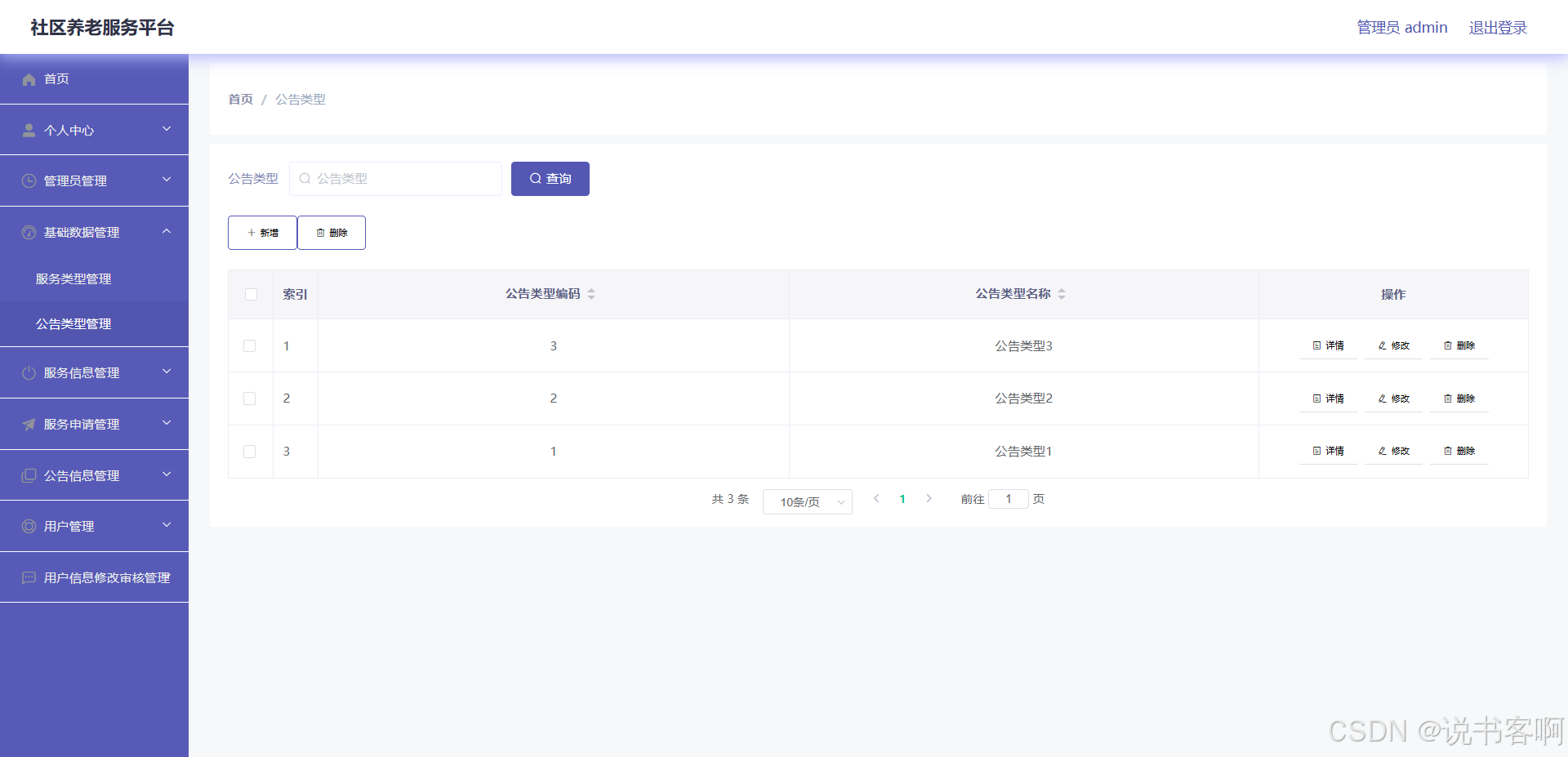The height and width of the screenshot is (757, 1568).
Task: Click the document icon on 详情 for 公告类型2
Action: pos(1316,399)
